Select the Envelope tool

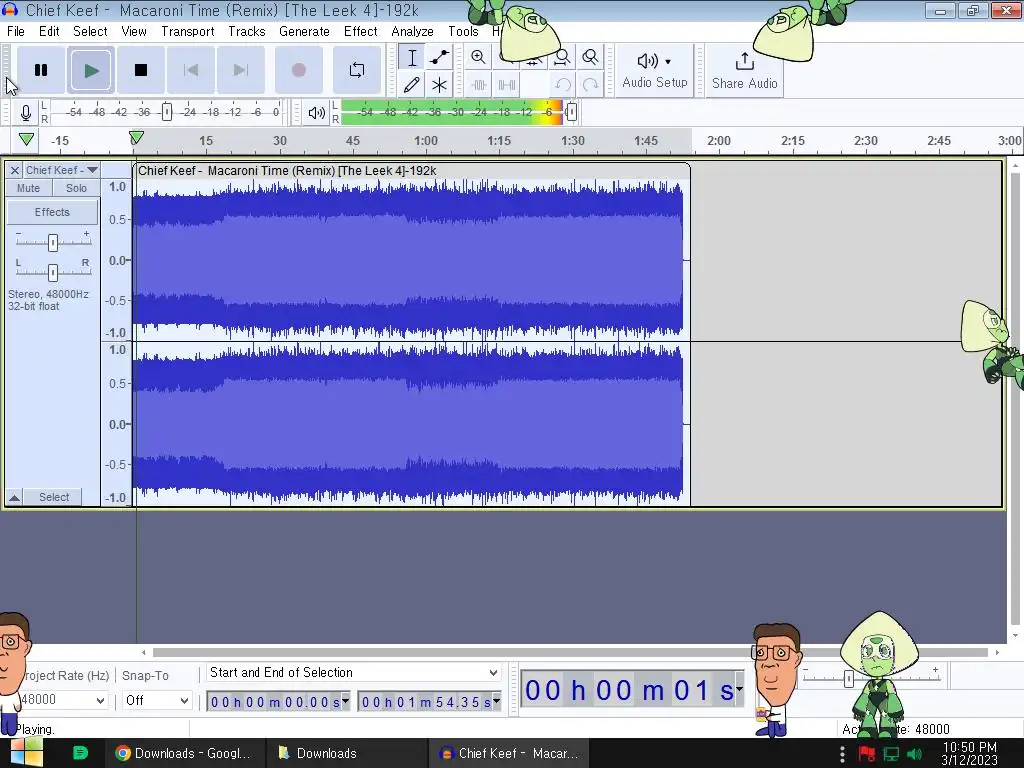point(440,57)
